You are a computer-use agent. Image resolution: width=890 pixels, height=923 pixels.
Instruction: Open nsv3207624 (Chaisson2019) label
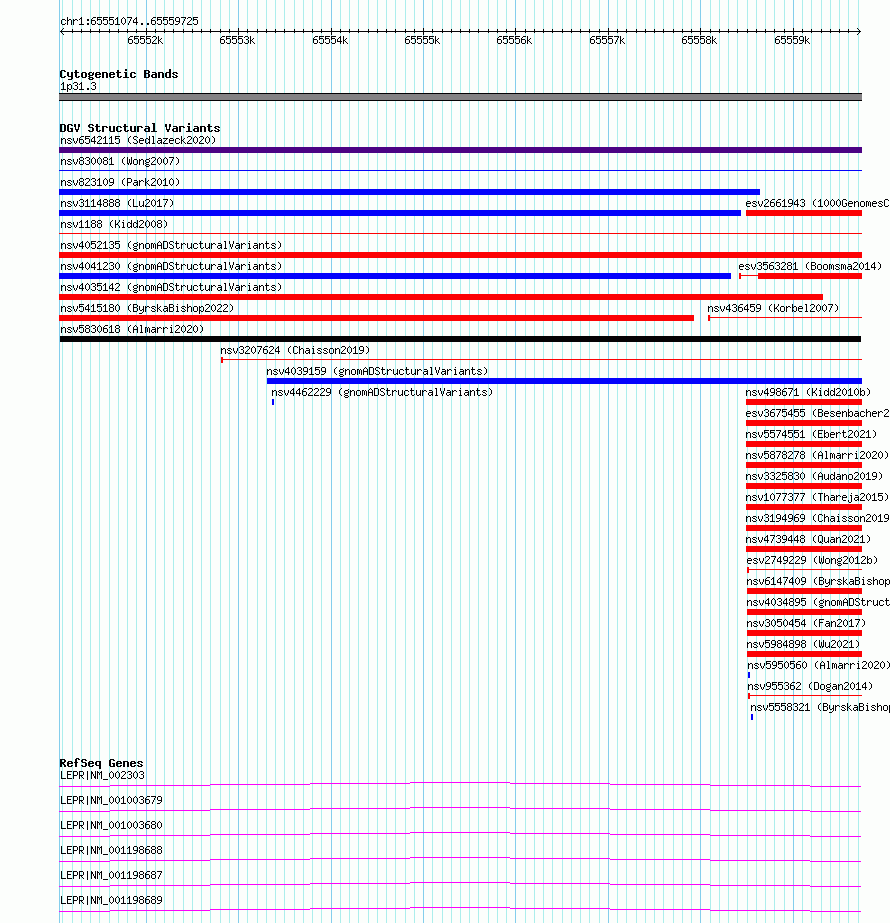coord(295,350)
